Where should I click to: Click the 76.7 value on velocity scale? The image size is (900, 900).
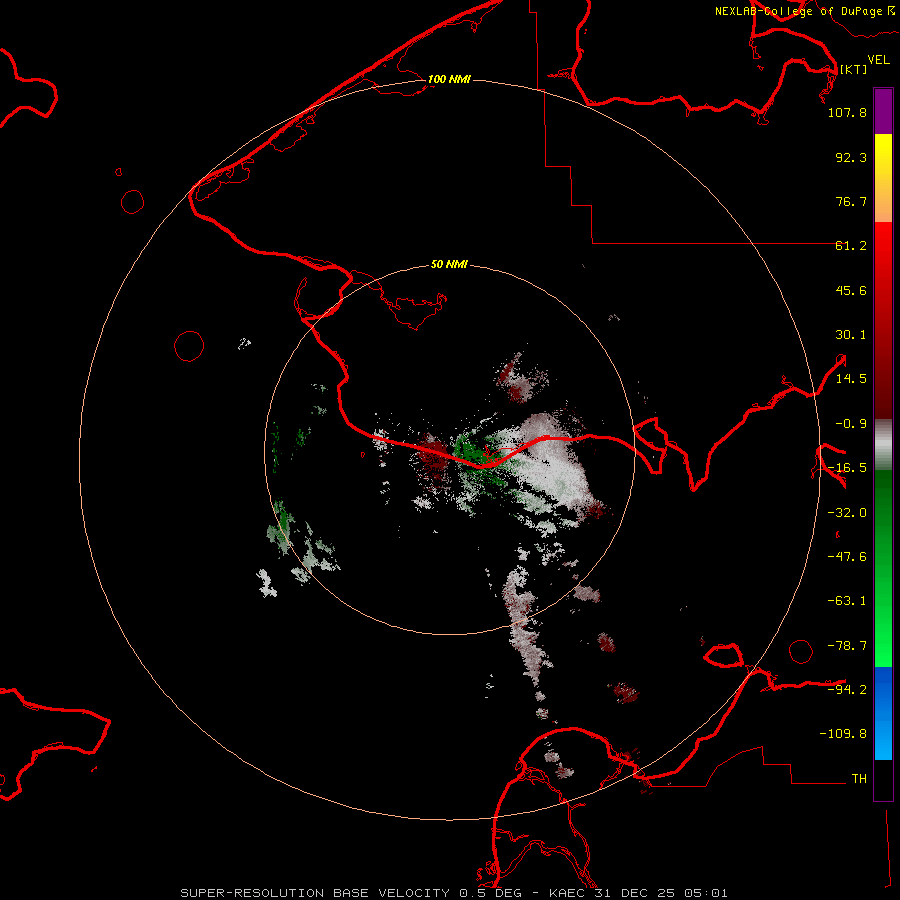851,201
